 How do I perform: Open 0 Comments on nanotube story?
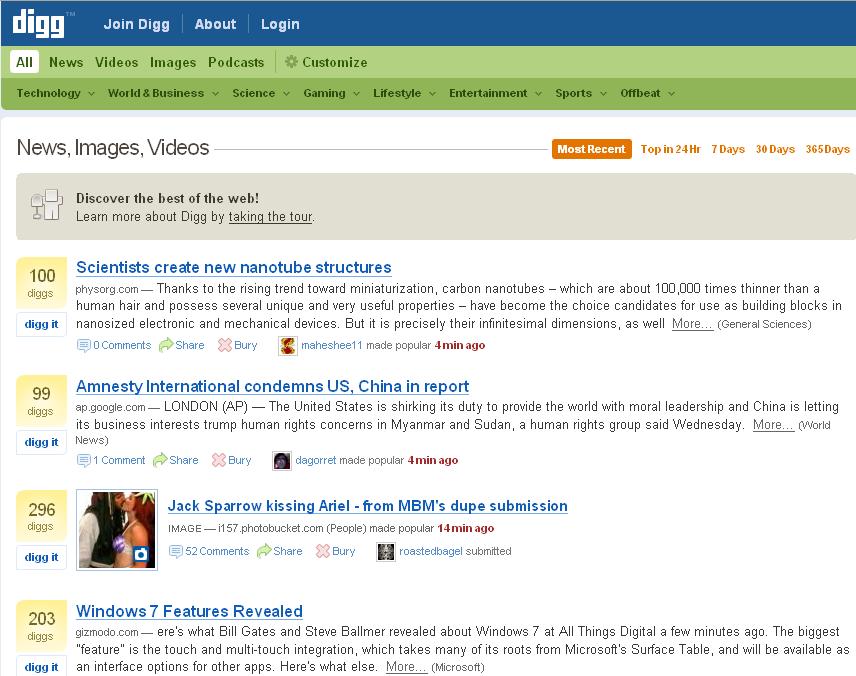tap(122, 345)
